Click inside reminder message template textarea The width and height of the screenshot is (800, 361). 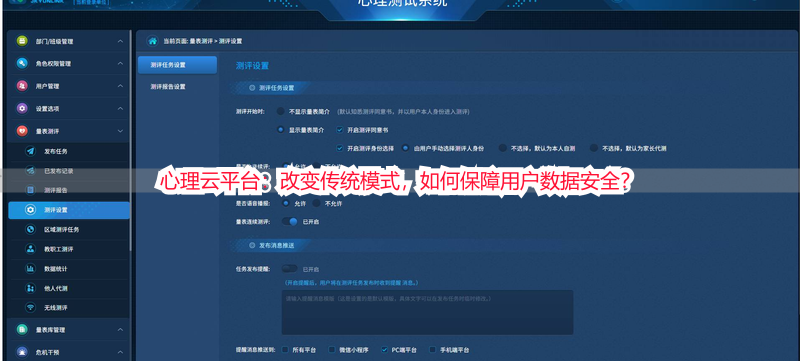[x=427, y=313]
